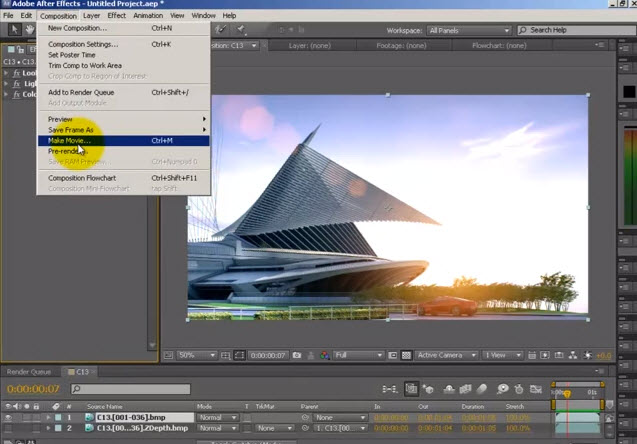
Task: Choose Add to Render Queue entry
Action: (124, 93)
